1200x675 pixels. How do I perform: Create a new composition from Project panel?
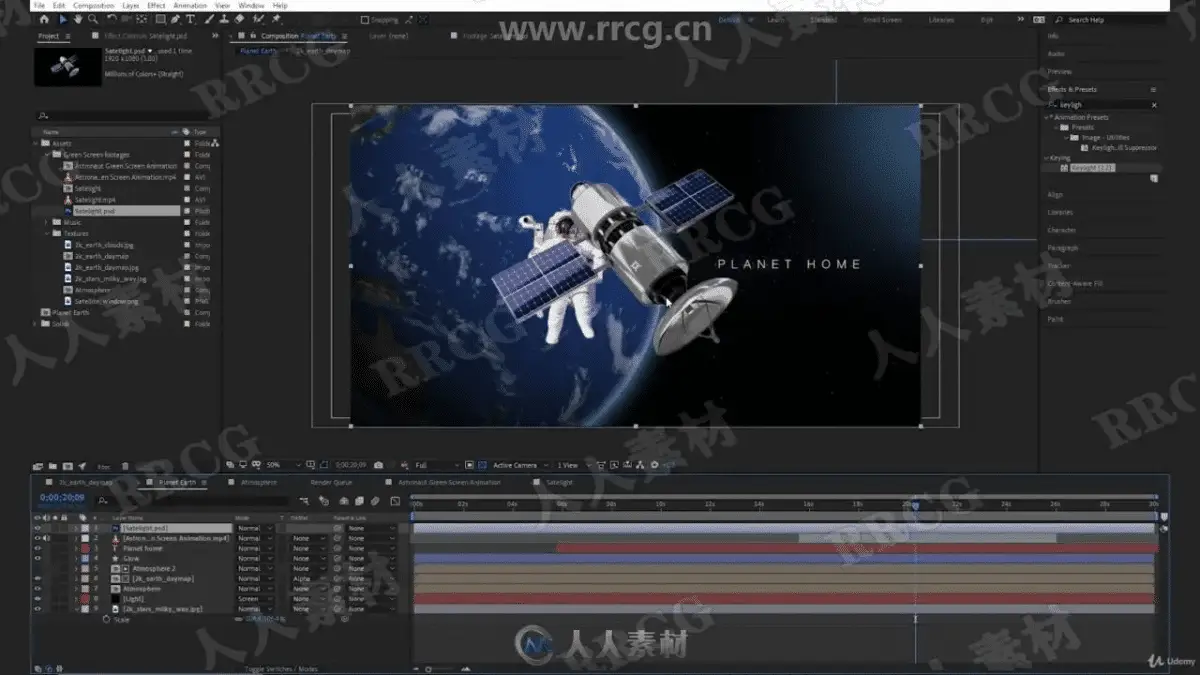pyautogui.click(x=68, y=465)
